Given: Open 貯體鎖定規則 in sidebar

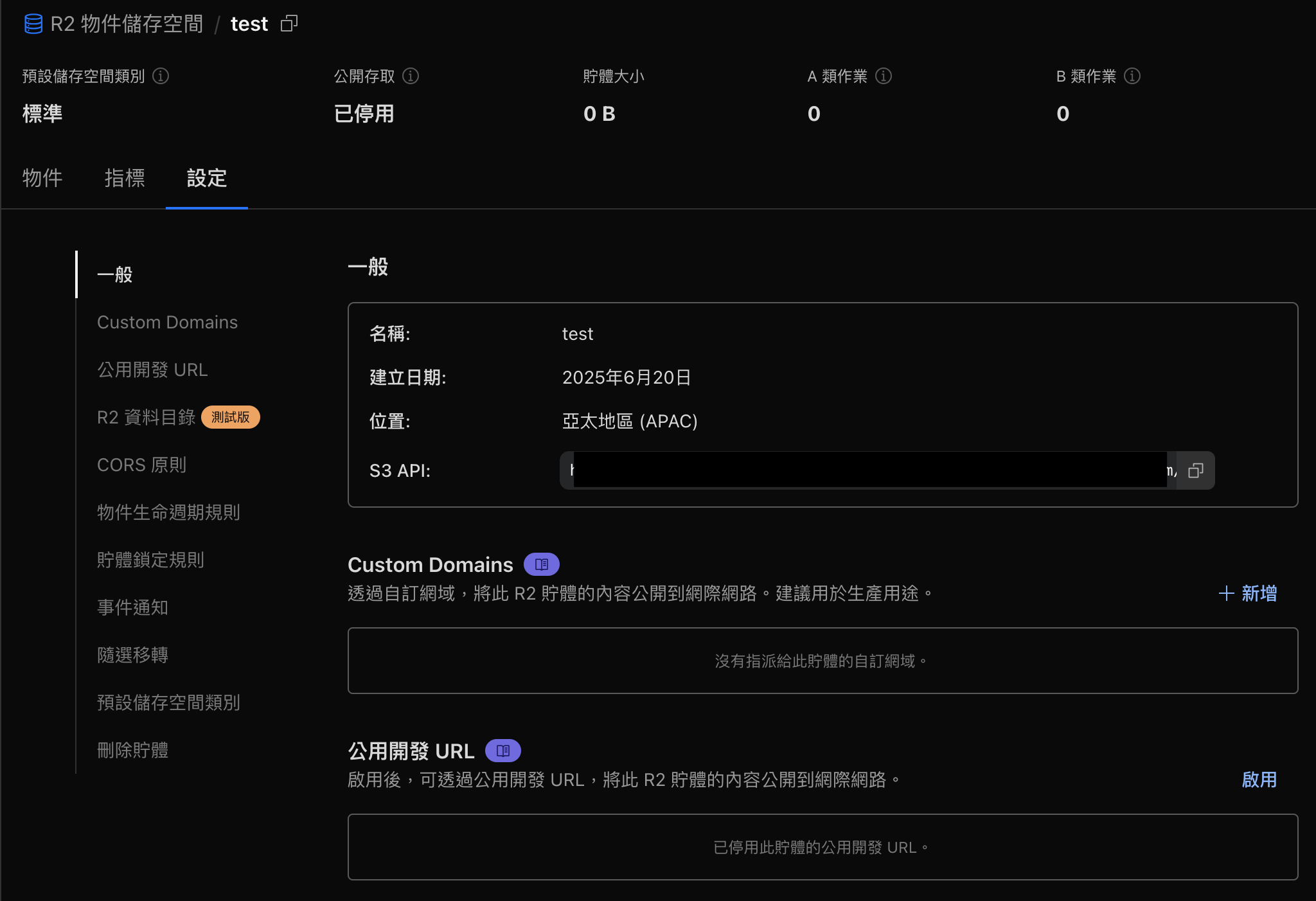Looking at the screenshot, I should [150, 560].
